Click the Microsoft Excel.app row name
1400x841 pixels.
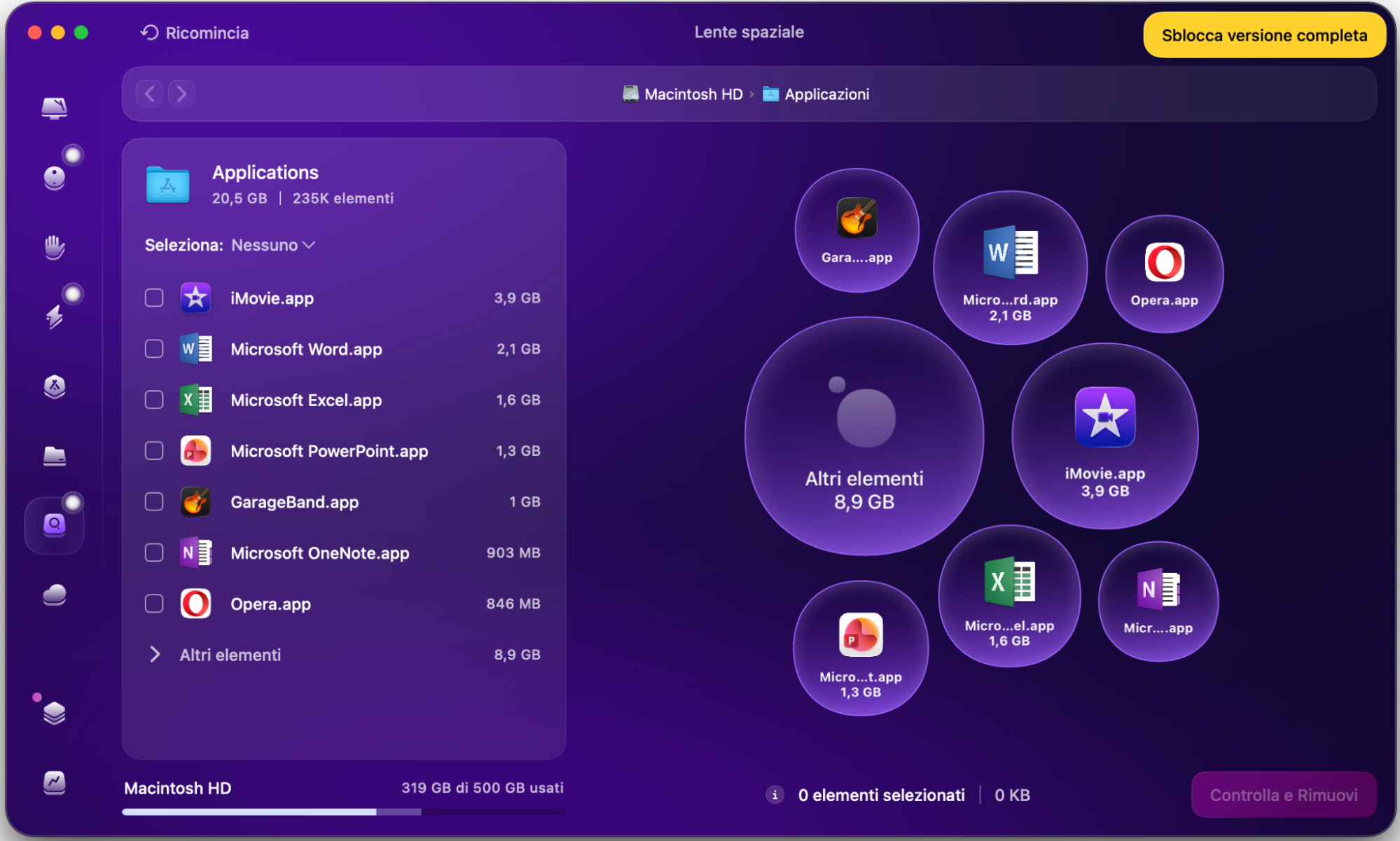(x=306, y=400)
